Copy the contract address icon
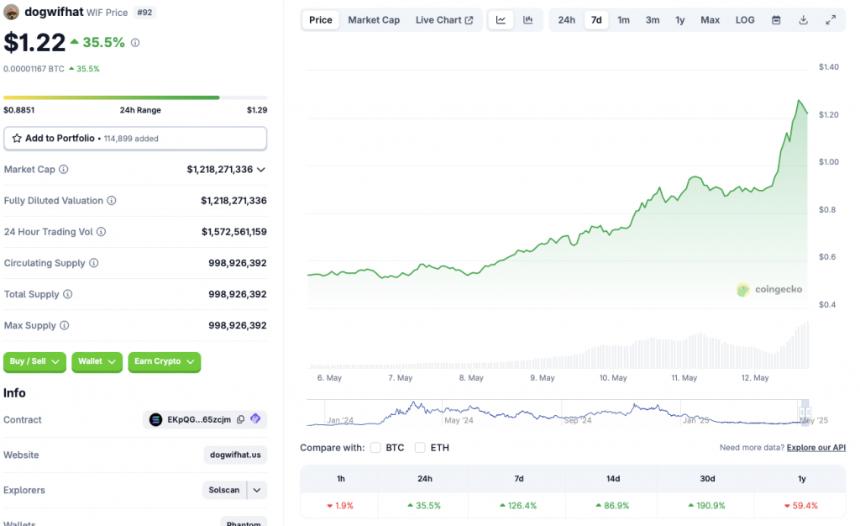This screenshot has height=526, width=860. click(240, 420)
